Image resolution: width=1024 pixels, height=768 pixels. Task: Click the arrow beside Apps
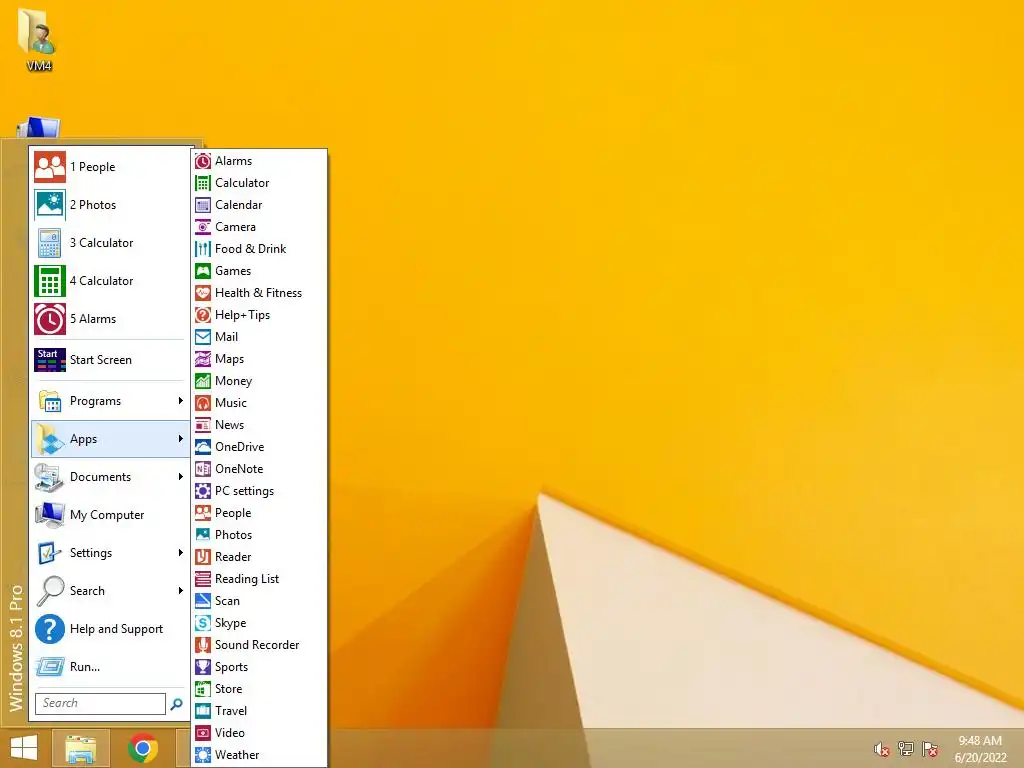(x=180, y=439)
